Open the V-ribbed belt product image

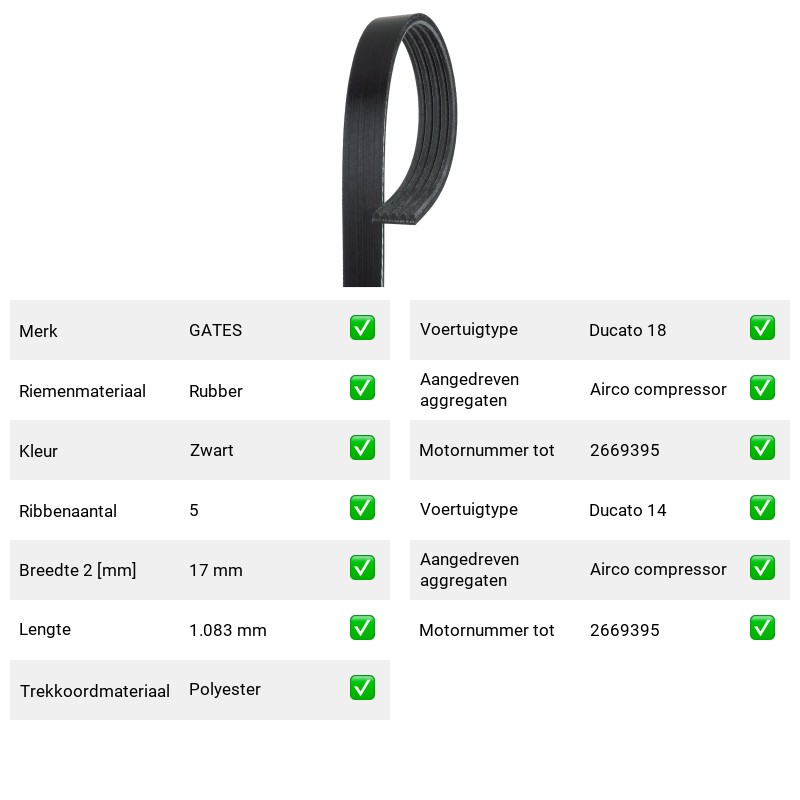click(399, 150)
